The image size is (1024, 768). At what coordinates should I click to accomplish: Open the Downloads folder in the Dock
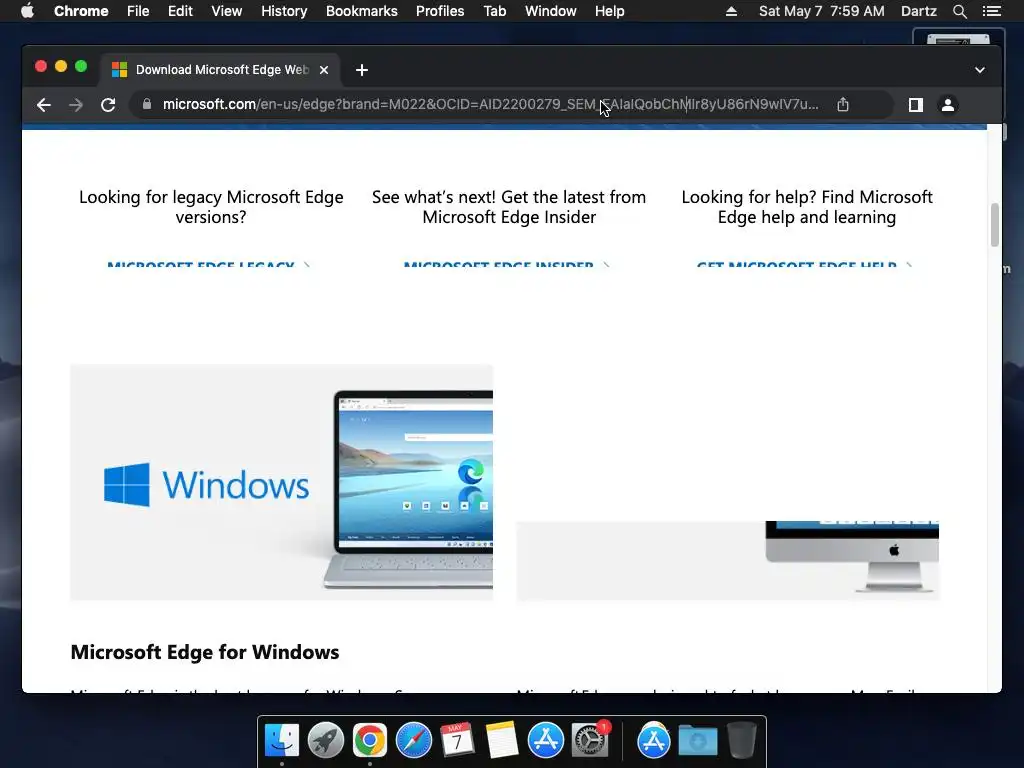click(x=697, y=740)
